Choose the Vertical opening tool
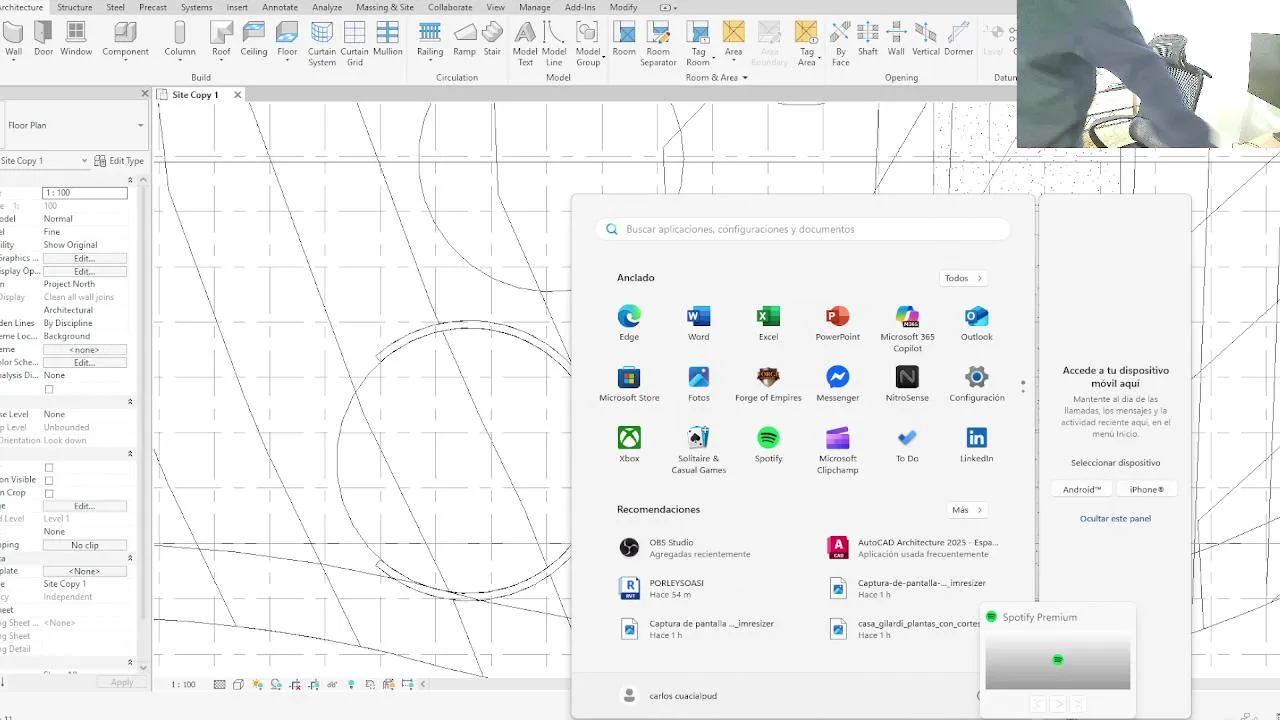 [x=926, y=39]
